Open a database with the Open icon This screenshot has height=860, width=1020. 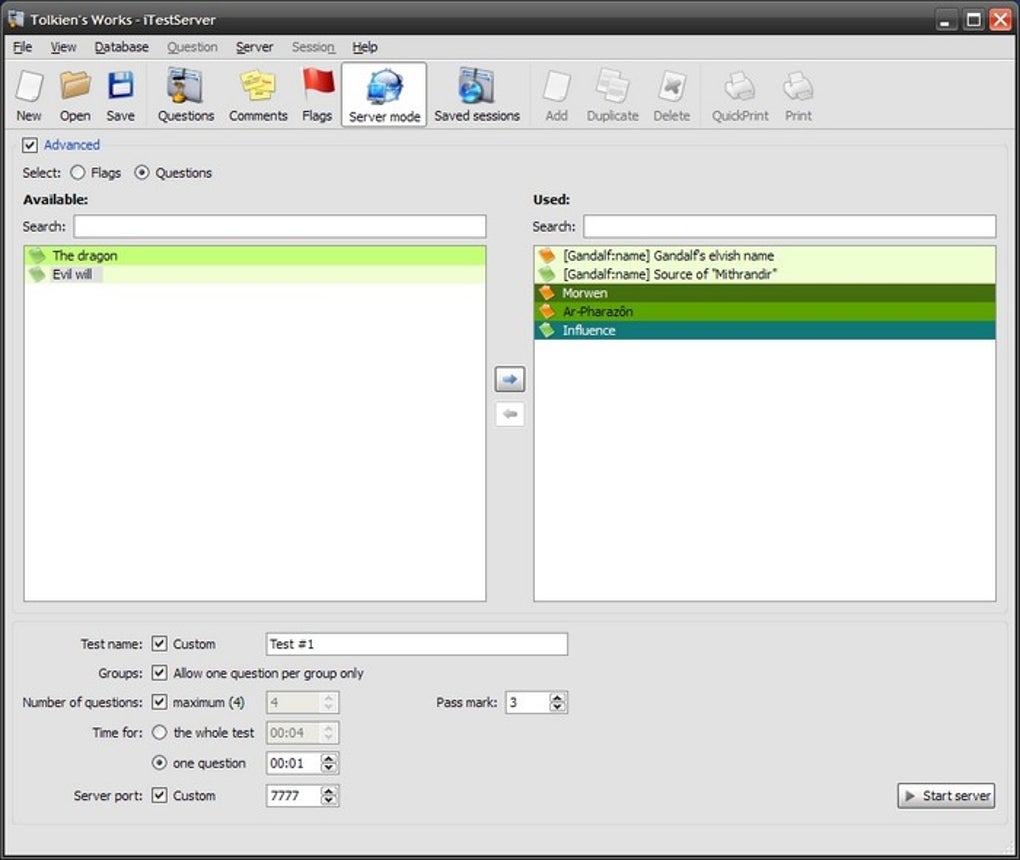click(75, 96)
